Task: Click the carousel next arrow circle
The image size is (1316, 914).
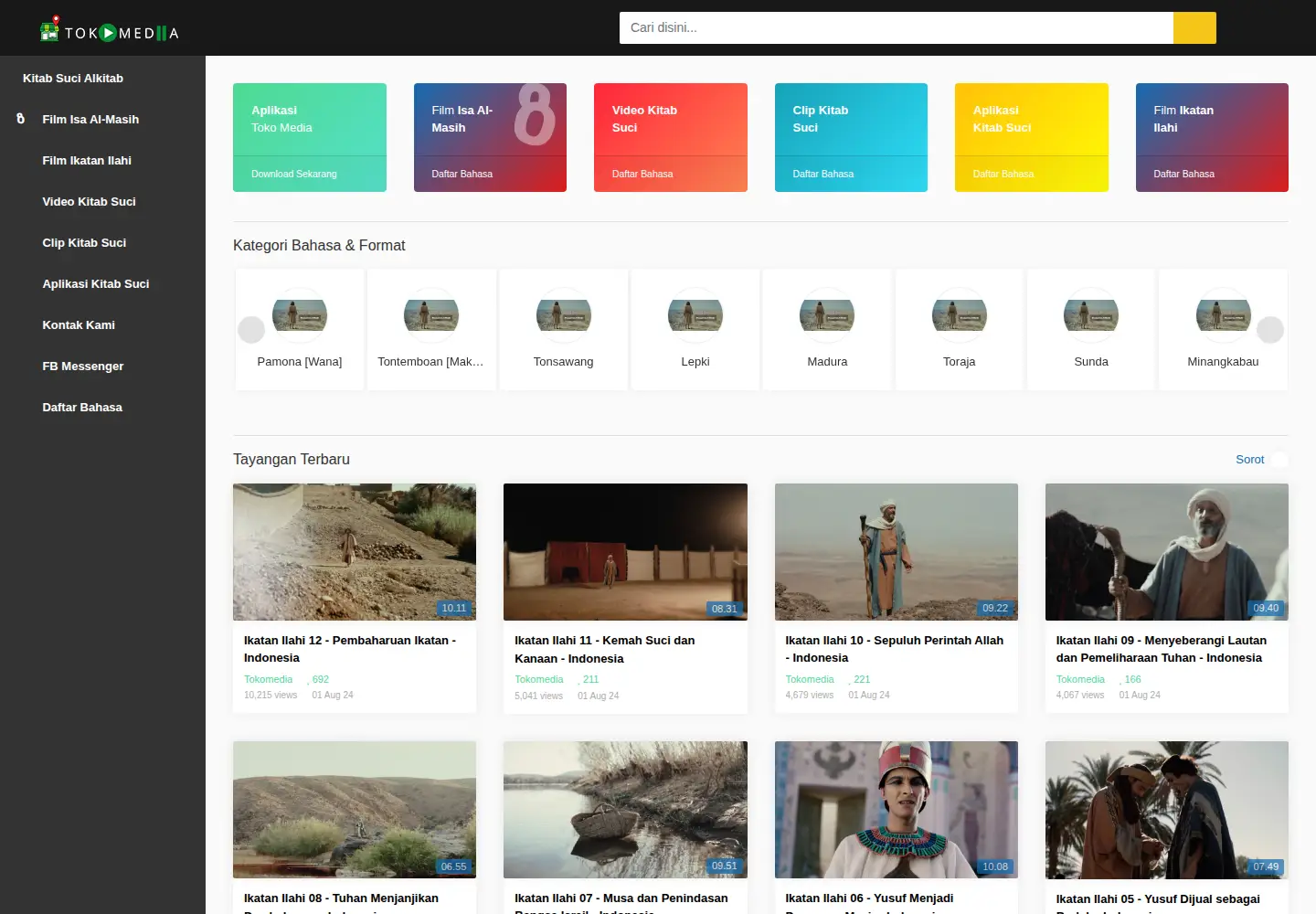Action: pos(1270,329)
